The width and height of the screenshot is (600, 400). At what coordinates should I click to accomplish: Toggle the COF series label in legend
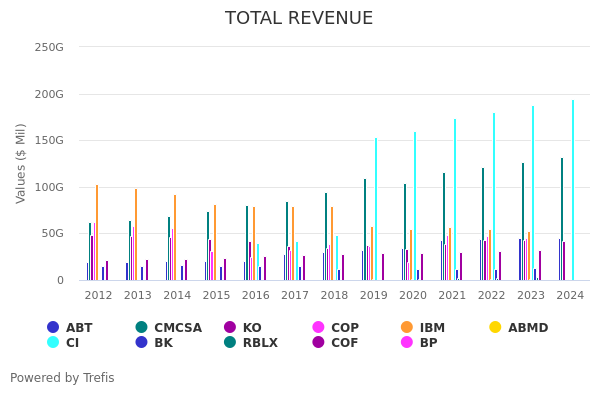tap(345, 343)
